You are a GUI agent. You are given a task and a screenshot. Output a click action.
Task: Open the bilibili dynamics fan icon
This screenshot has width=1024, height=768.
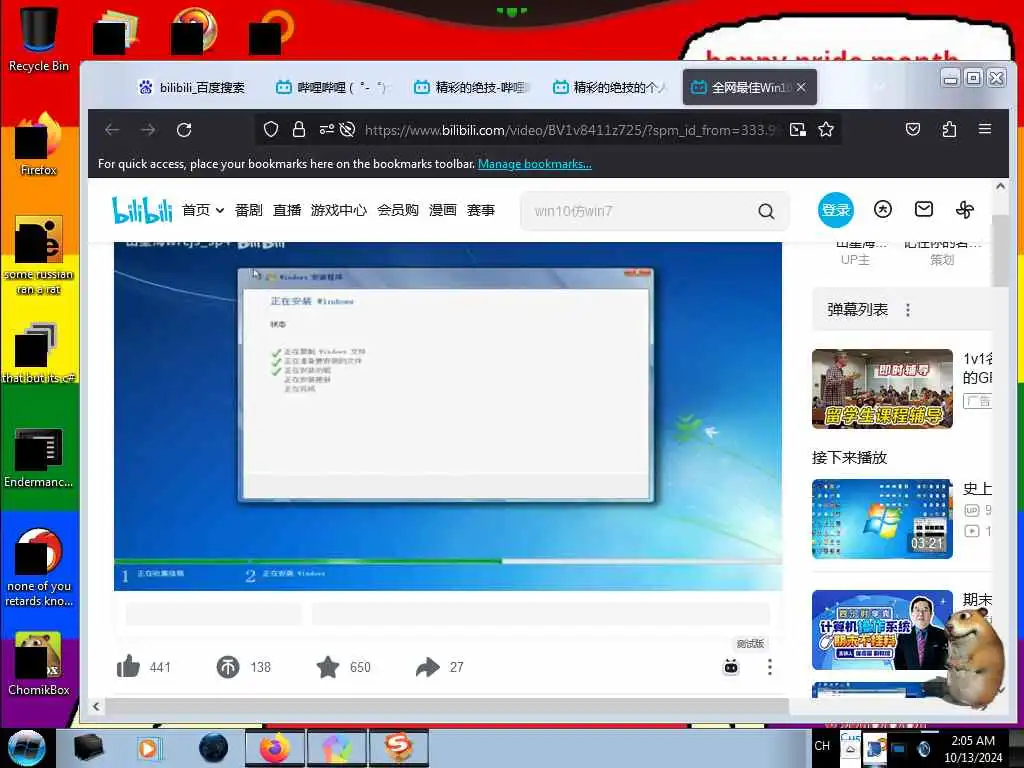coord(965,210)
